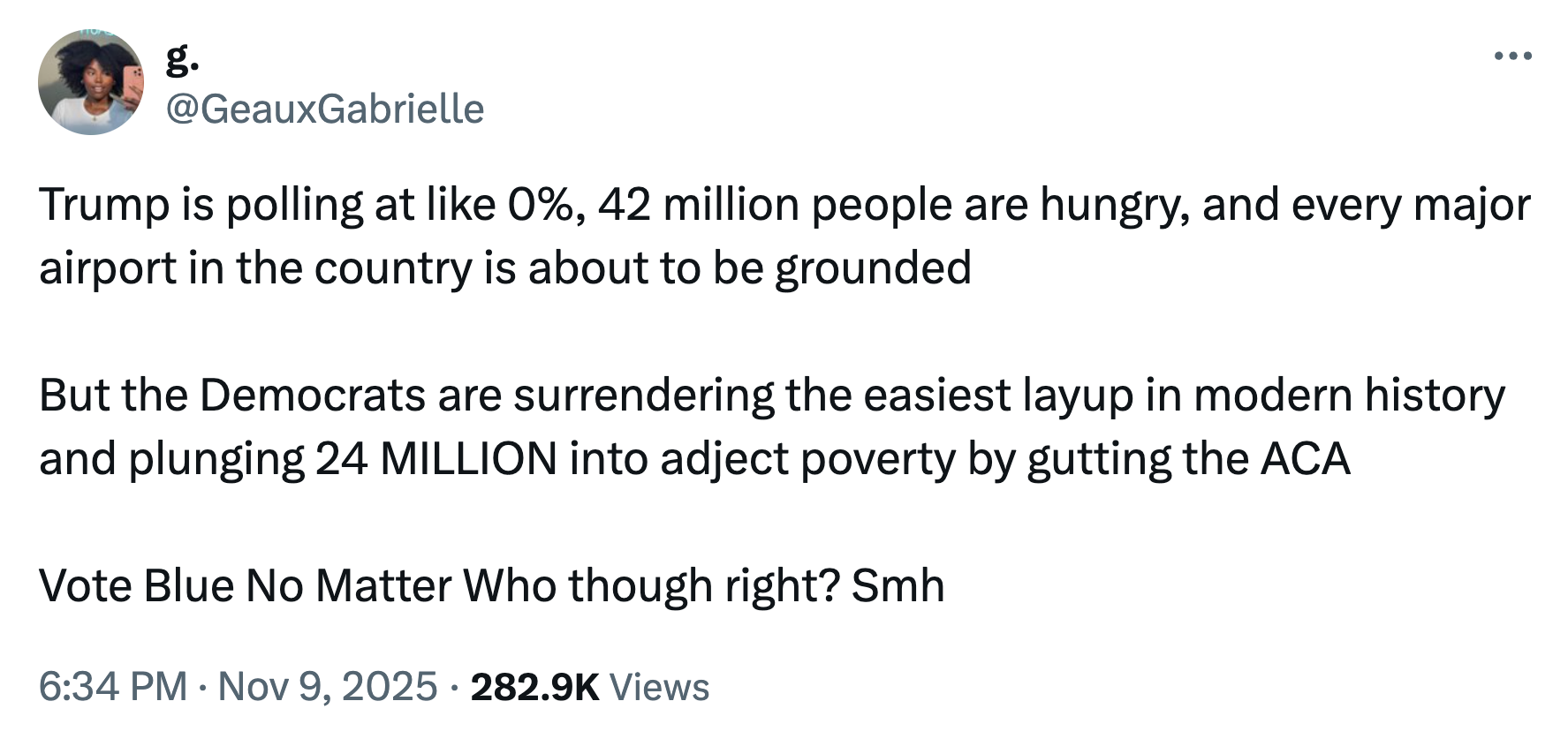Click the word 'Views' label
This screenshot has height=754, width=1568.
[659, 684]
